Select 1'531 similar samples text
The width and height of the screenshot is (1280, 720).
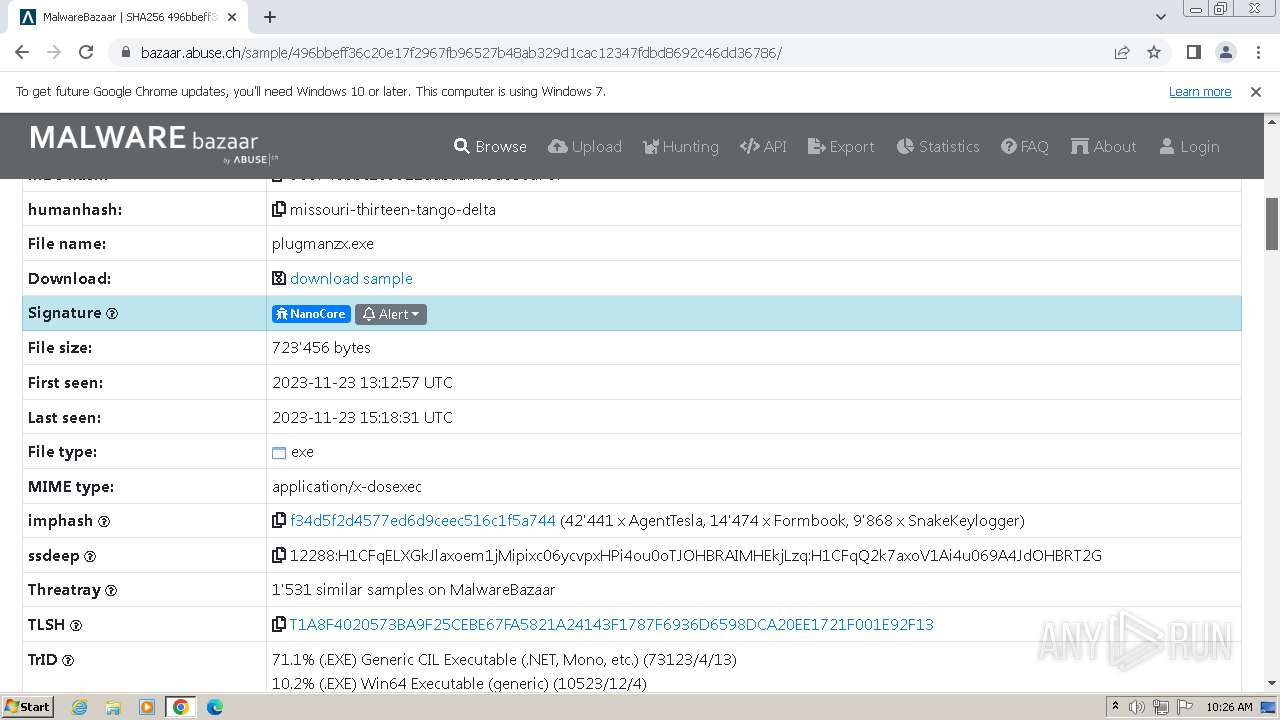pyautogui.click(x=413, y=590)
